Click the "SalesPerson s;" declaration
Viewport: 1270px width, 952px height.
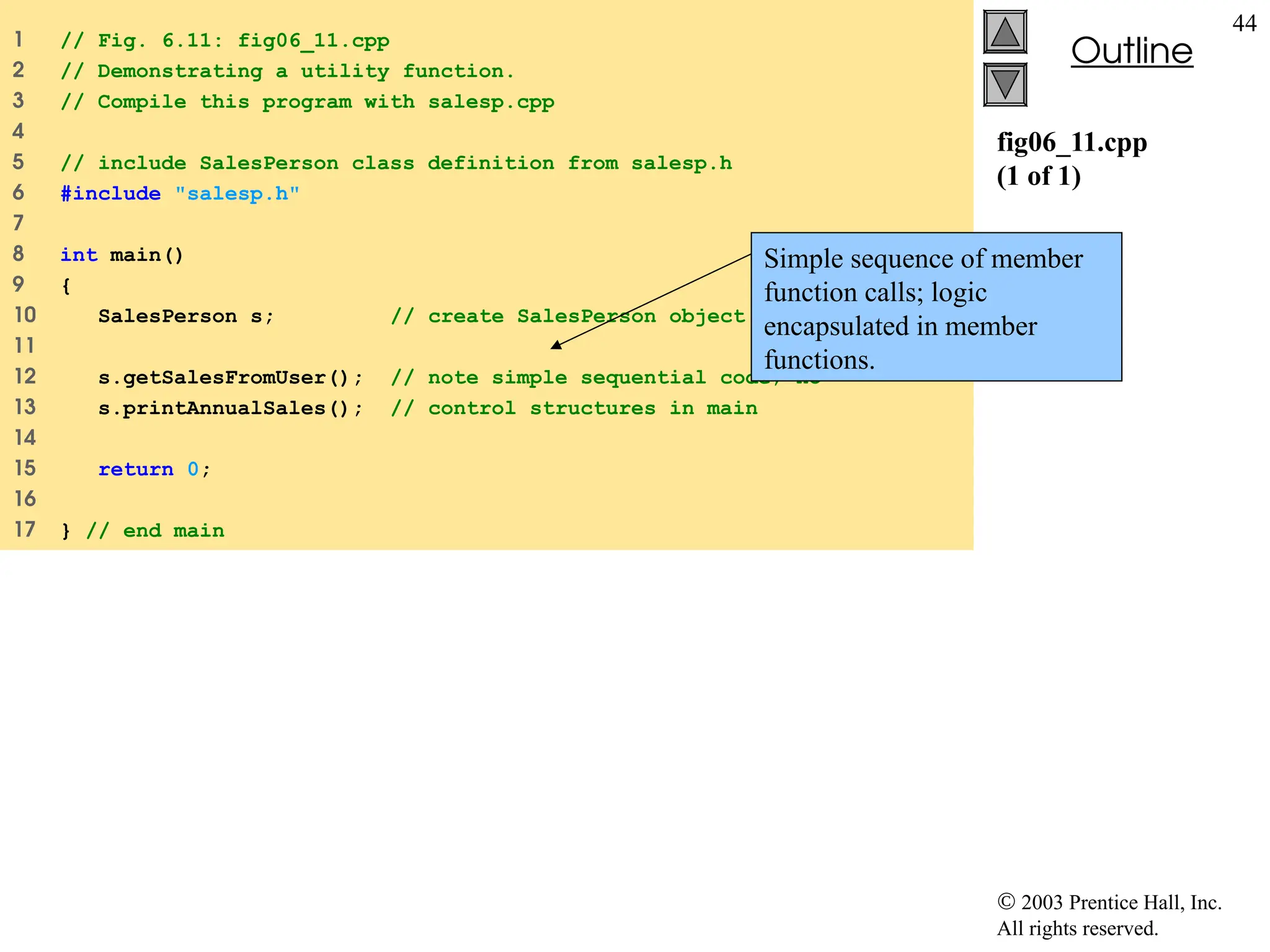186,316
